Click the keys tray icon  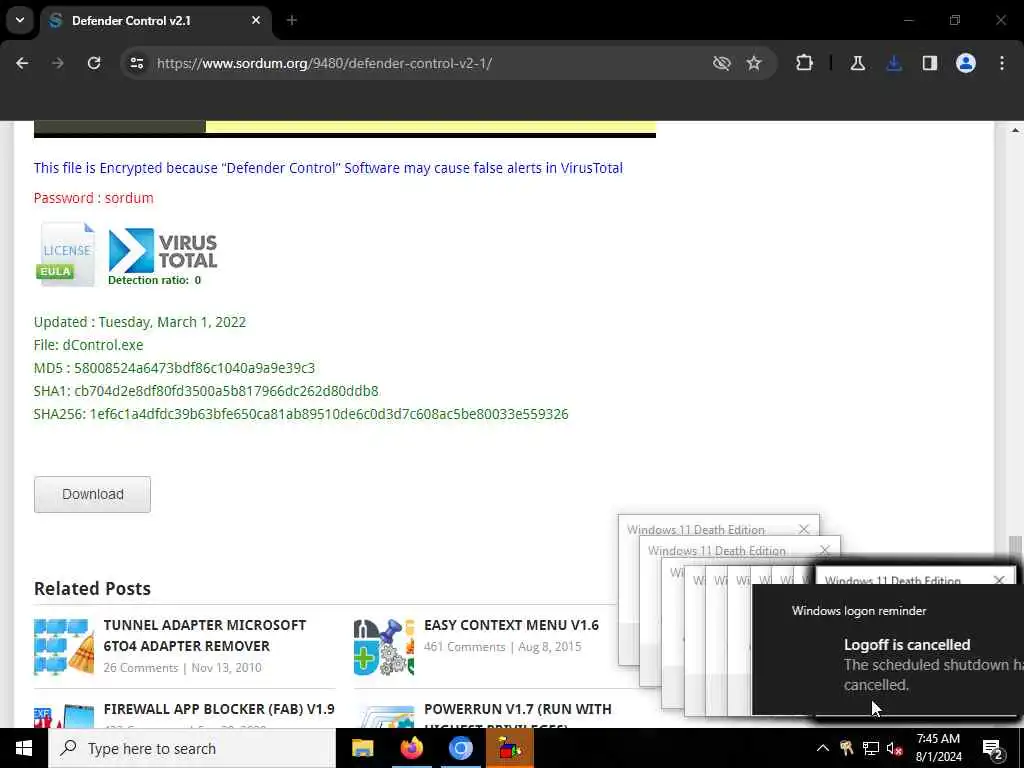(846, 748)
